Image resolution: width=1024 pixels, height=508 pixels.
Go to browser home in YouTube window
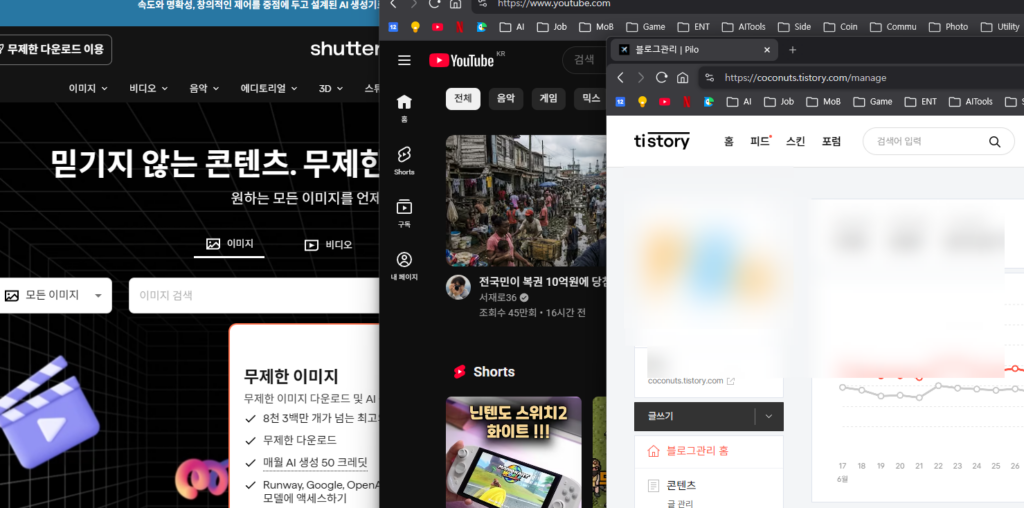click(455, 3)
